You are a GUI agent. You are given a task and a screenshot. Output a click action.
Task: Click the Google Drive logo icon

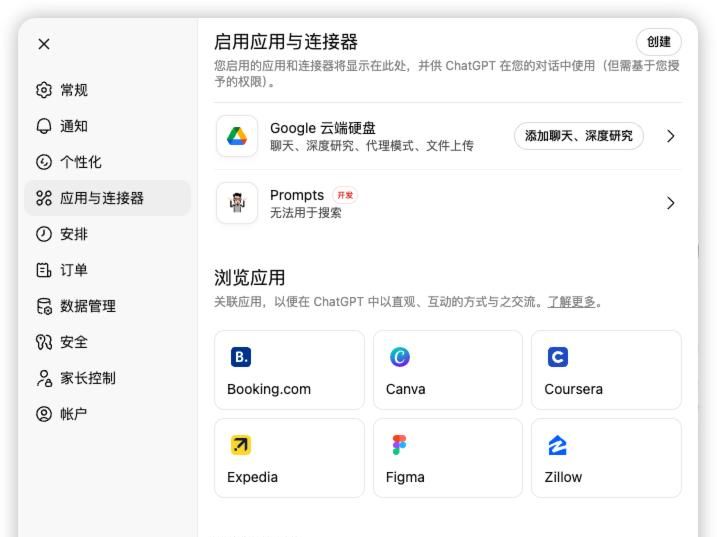click(237, 136)
